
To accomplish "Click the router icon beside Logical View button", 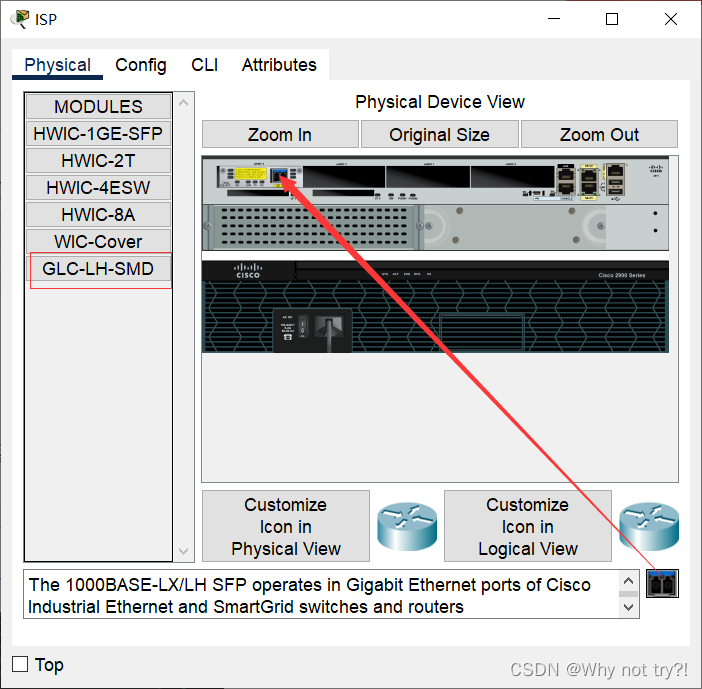I will pos(649,526).
